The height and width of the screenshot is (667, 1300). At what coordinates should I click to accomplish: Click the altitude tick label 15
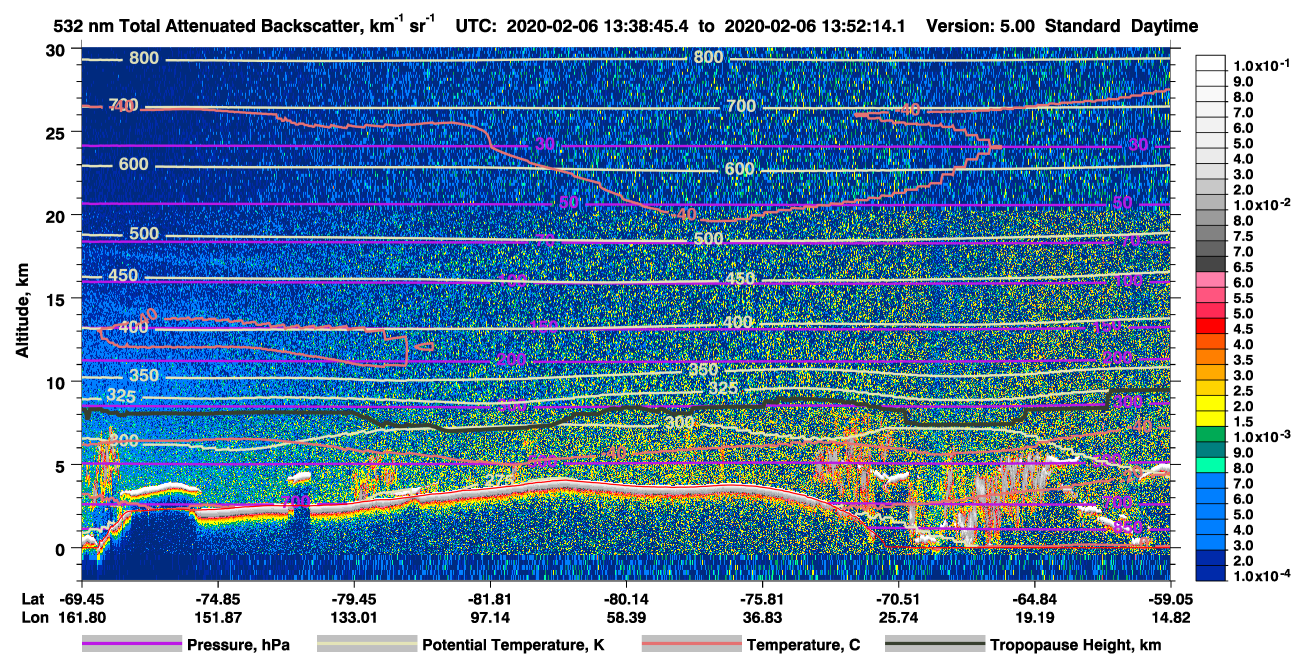click(x=56, y=299)
